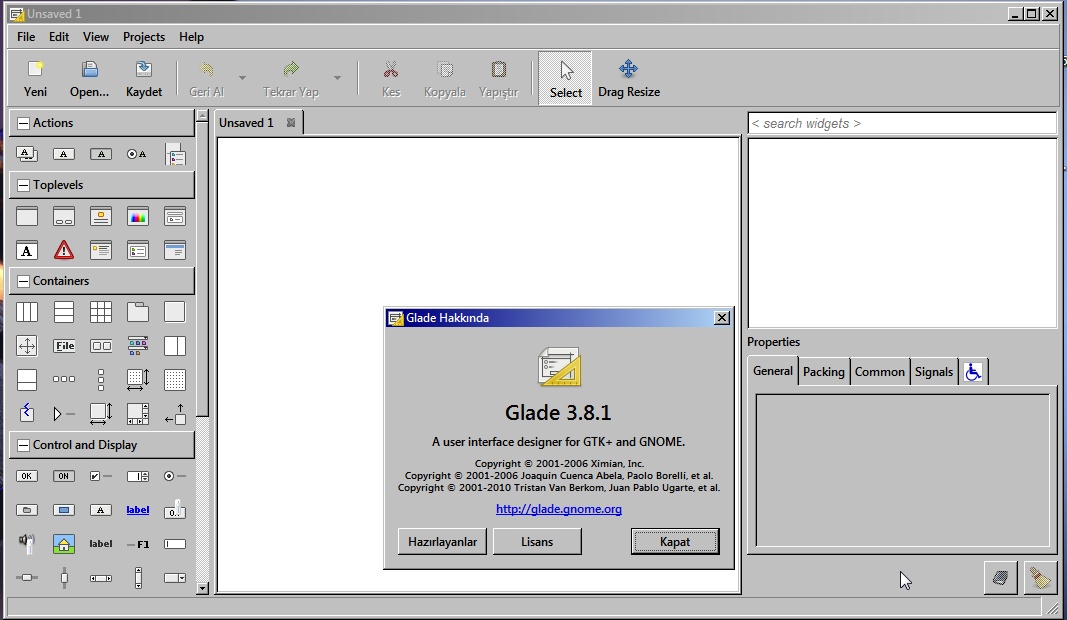Screen dimensions: 1067x620
Task: Open the Tekrar Yap history dropdown arrow
Action: click(338, 78)
